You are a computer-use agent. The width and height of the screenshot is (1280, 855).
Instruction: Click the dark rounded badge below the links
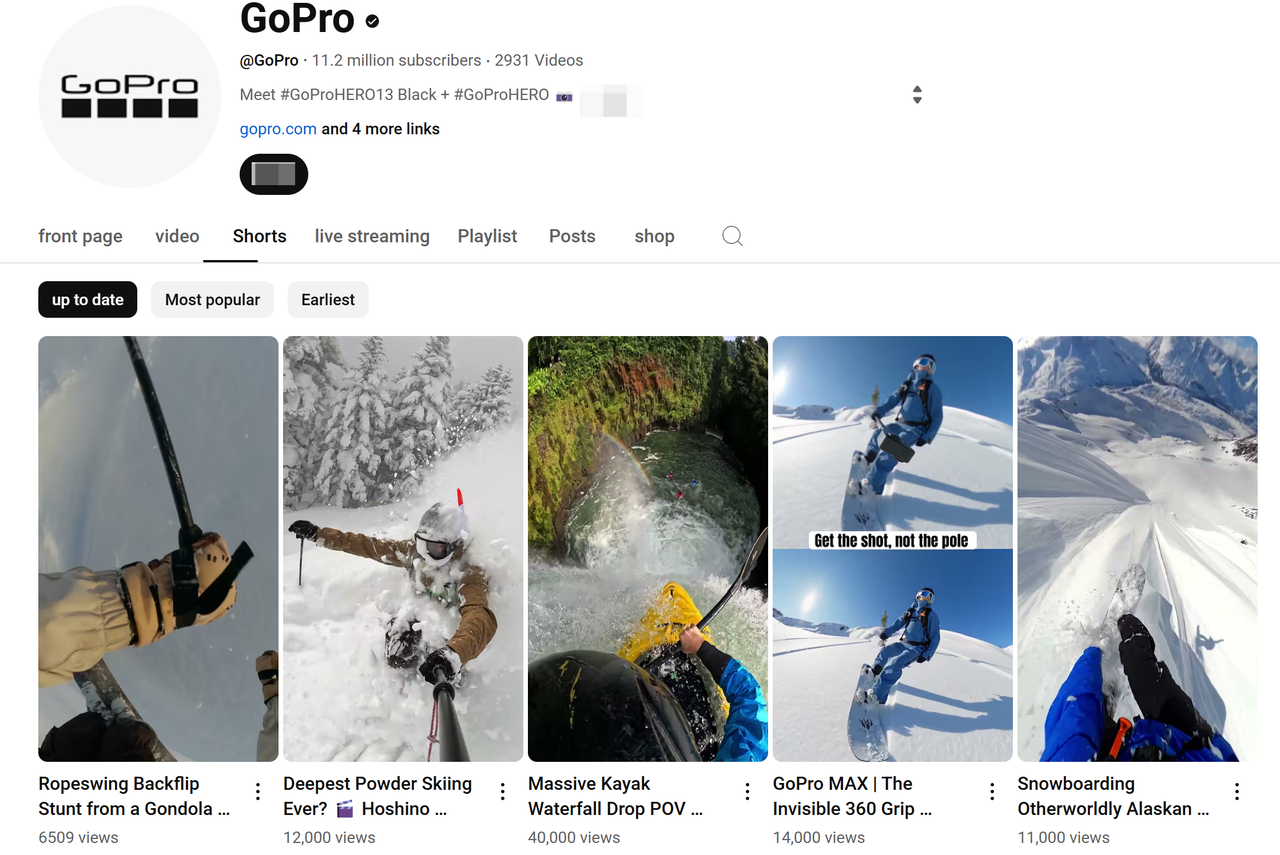pyautogui.click(x=273, y=174)
